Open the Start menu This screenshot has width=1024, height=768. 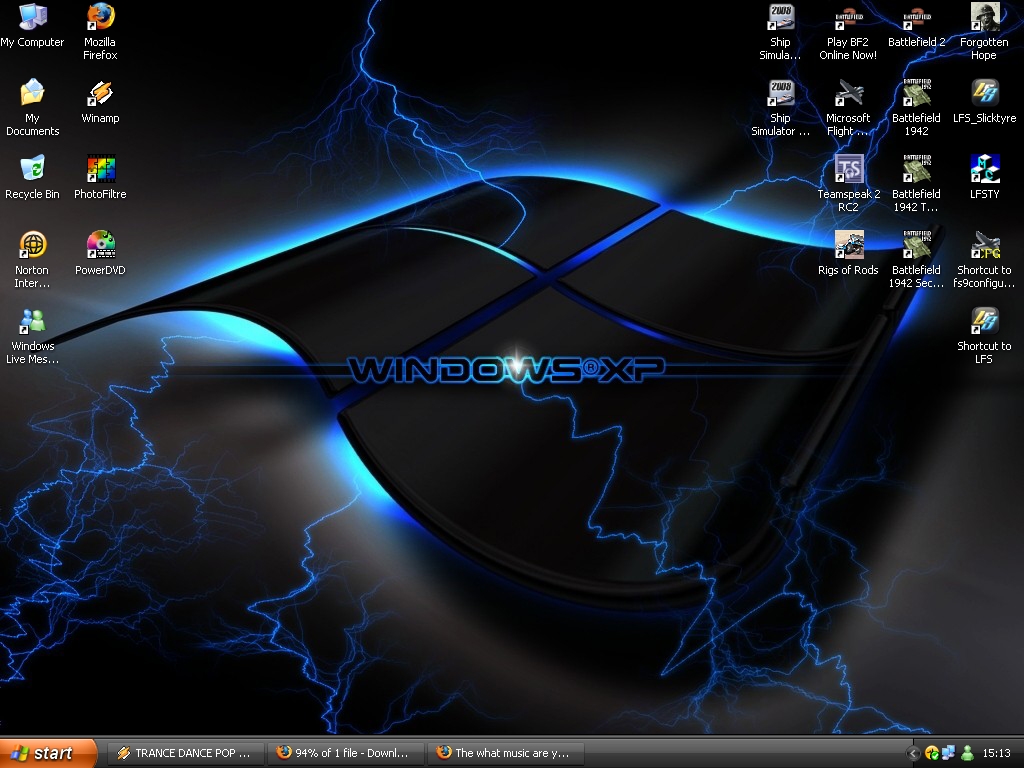tap(48, 753)
